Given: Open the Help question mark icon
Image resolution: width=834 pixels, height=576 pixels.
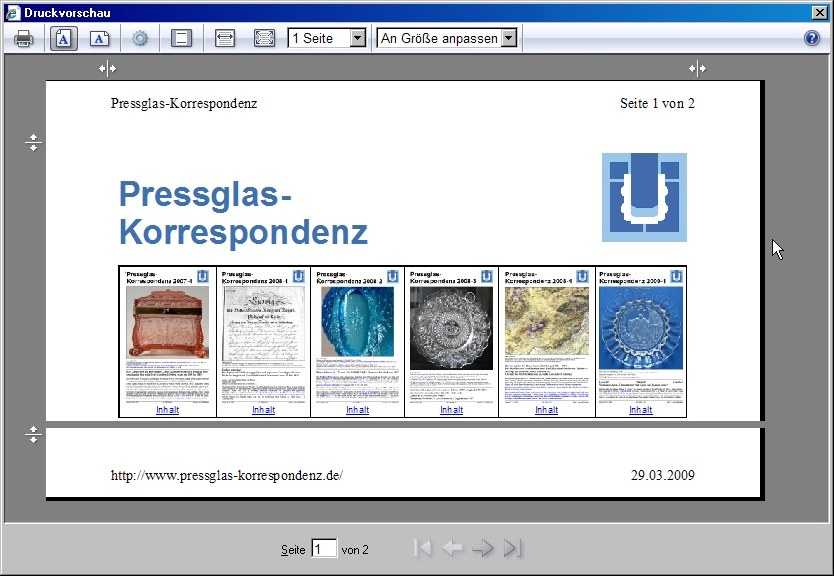Looking at the screenshot, I should click(x=812, y=38).
